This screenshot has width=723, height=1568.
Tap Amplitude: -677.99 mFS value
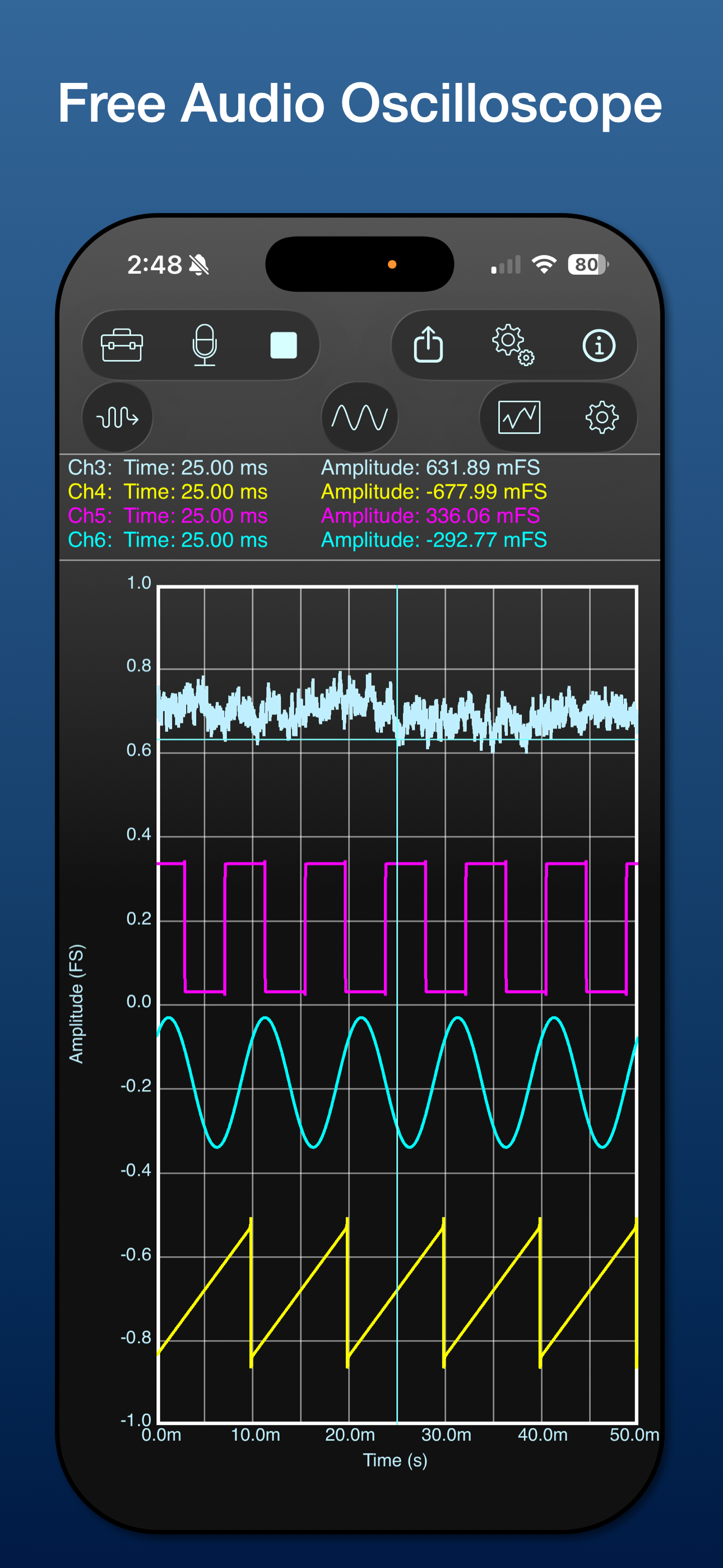434,492
